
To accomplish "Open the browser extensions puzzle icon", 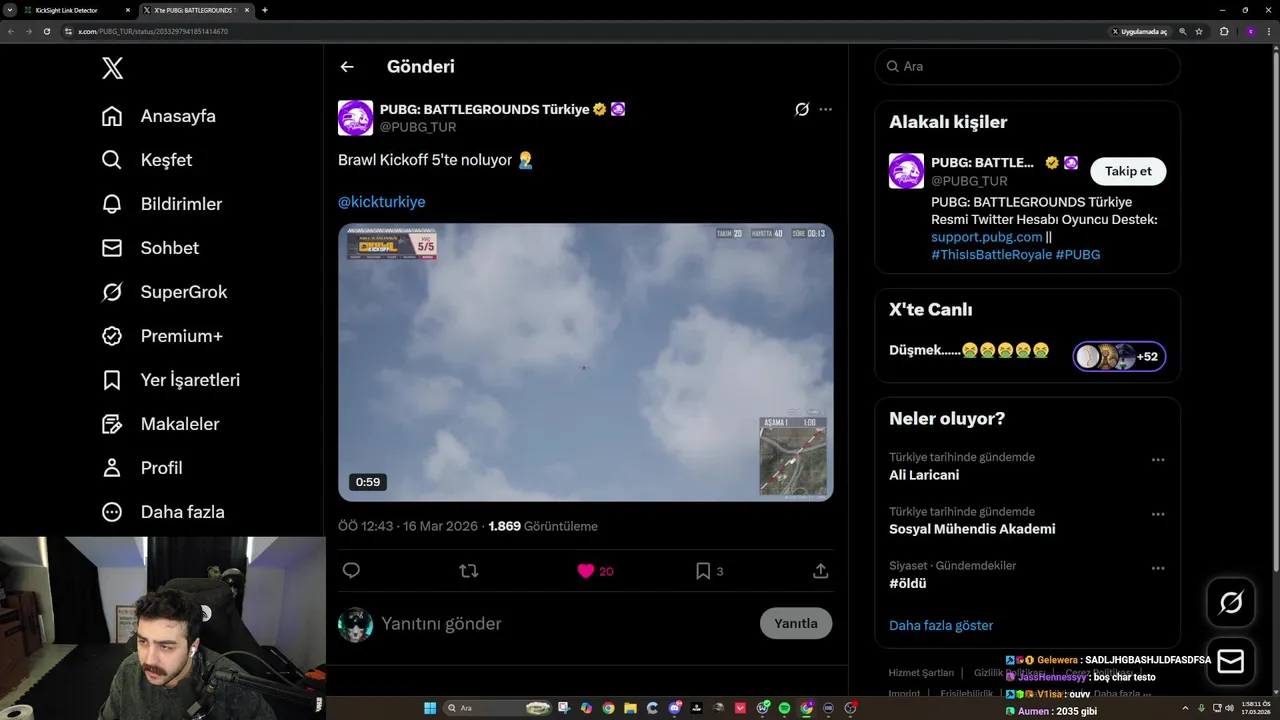I will tap(1224, 32).
